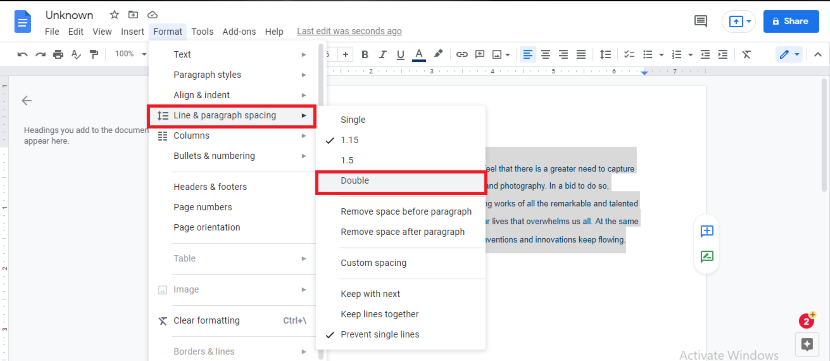The height and width of the screenshot is (361, 830).
Task: Expand Bullets & numbering submenu
Action: pos(233,156)
